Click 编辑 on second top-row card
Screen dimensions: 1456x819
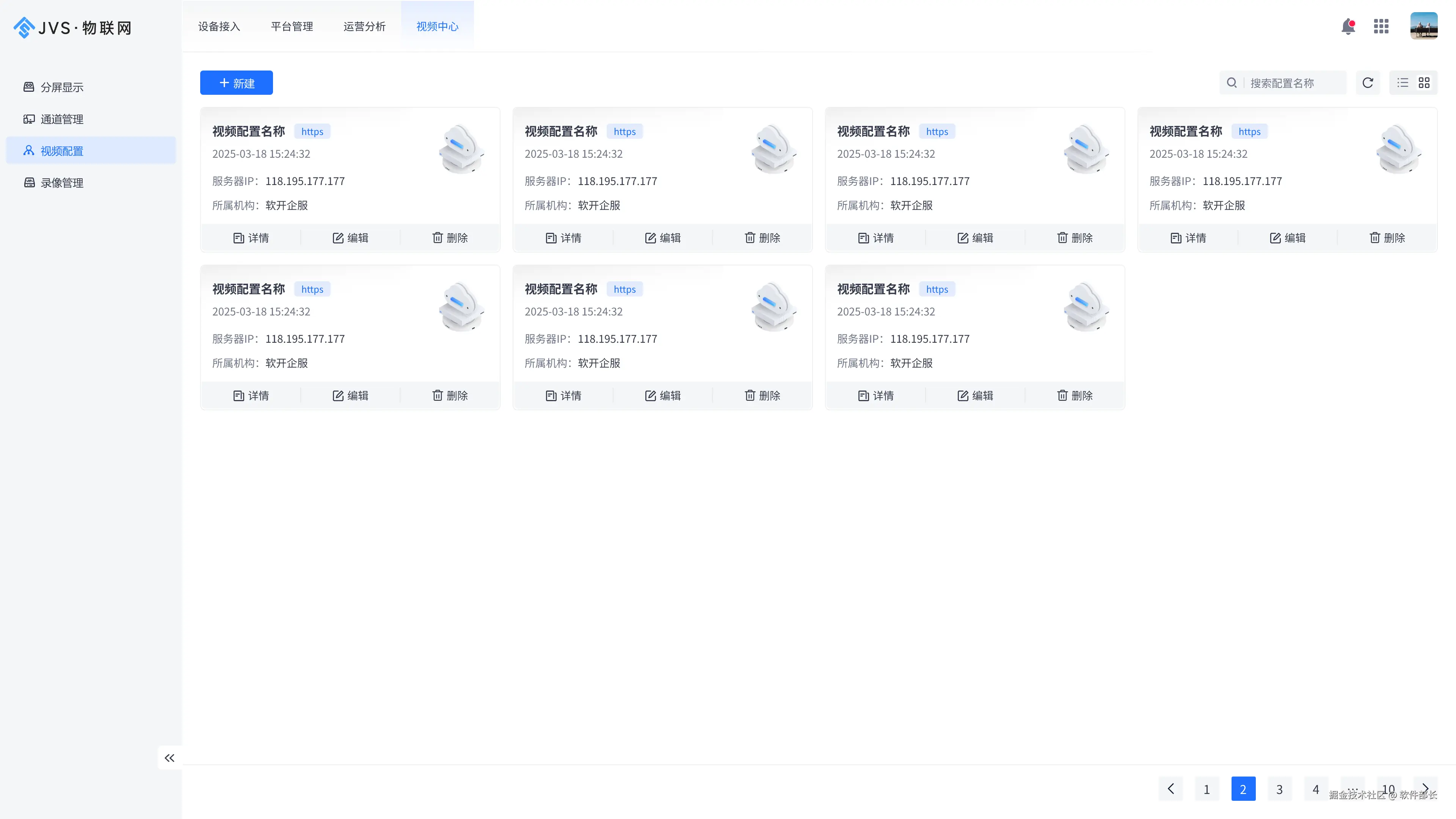pyautogui.click(x=662, y=238)
